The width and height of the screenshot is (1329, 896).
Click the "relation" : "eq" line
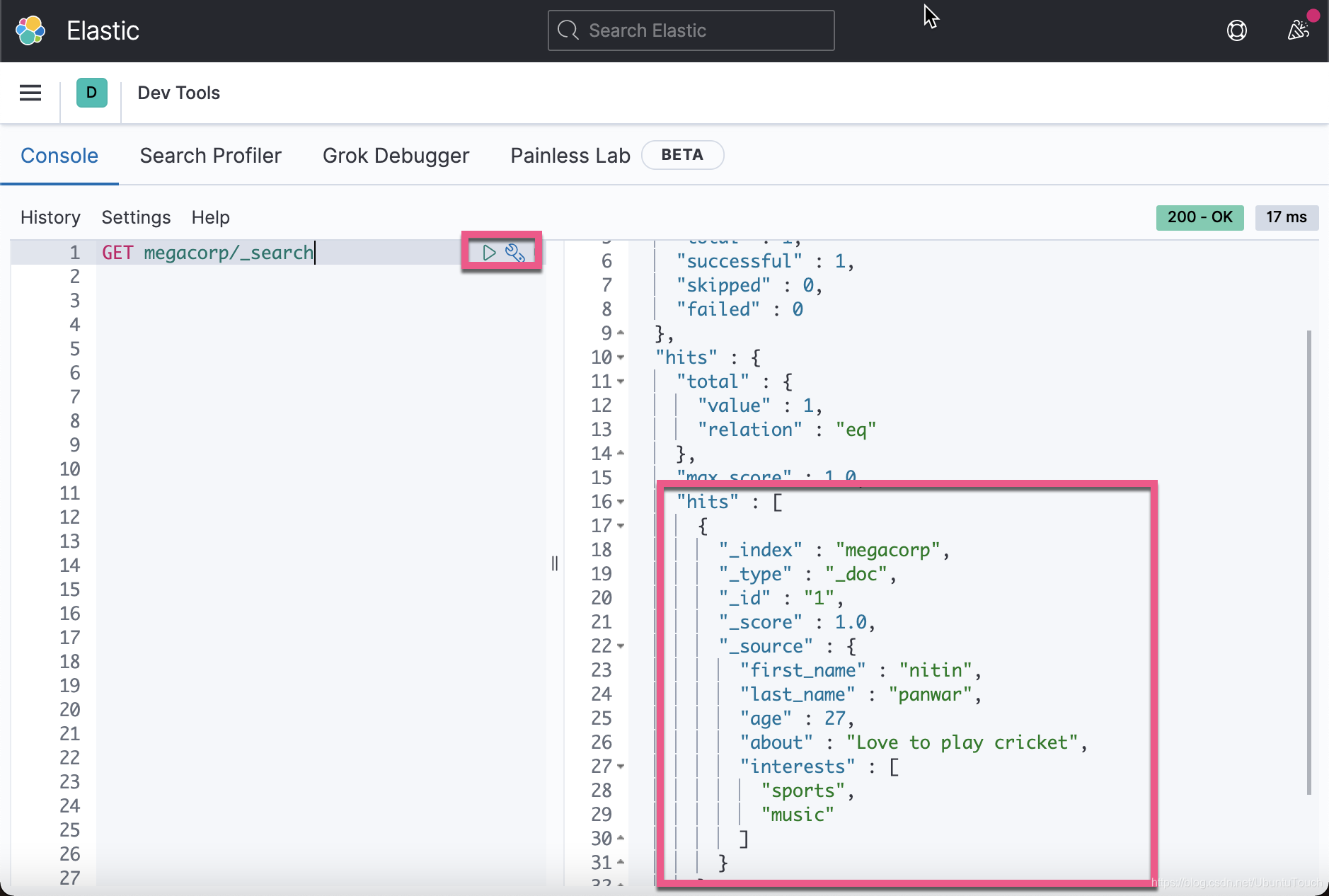click(x=787, y=430)
